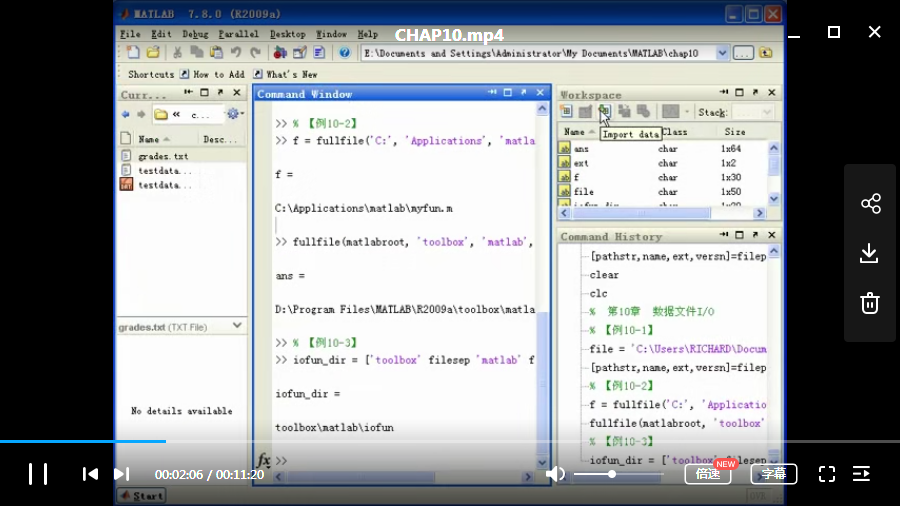900x506 pixels.
Task: Open the Parallel menu
Action: (x=239, y=34)
